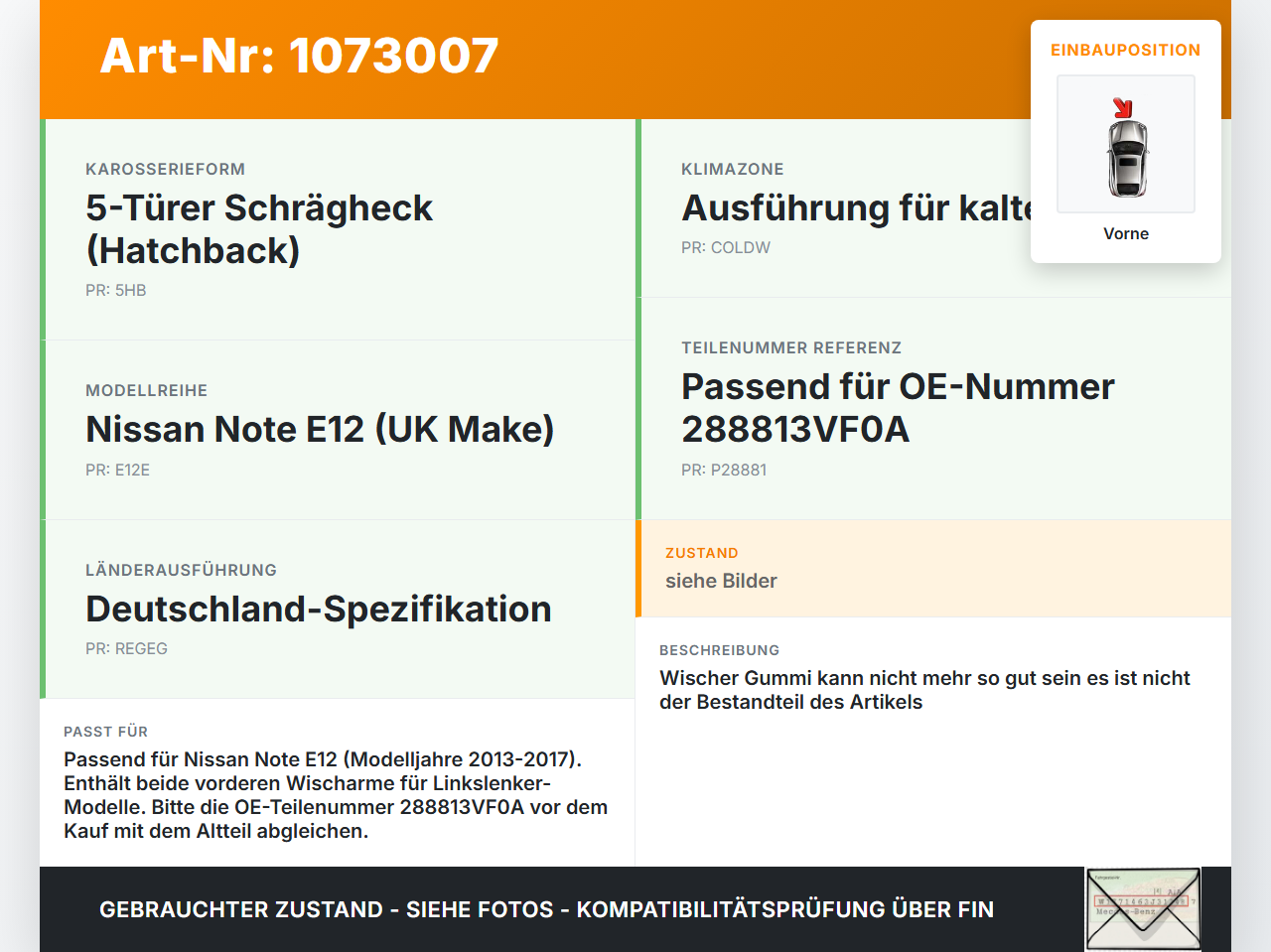
Task: Click the KLIMAZONE label
Action: click(733, 169)
